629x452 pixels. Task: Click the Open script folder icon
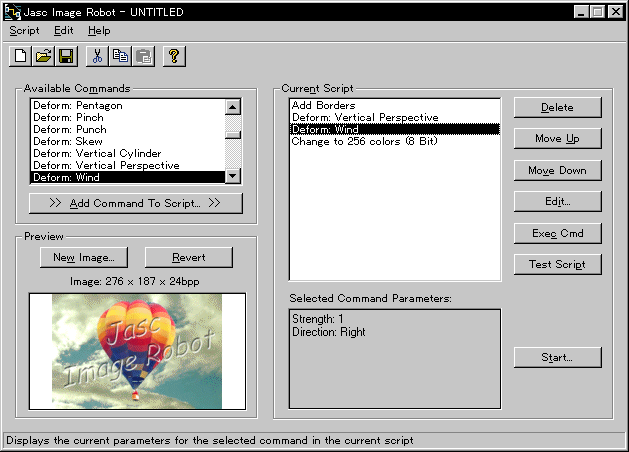[43, 56]
